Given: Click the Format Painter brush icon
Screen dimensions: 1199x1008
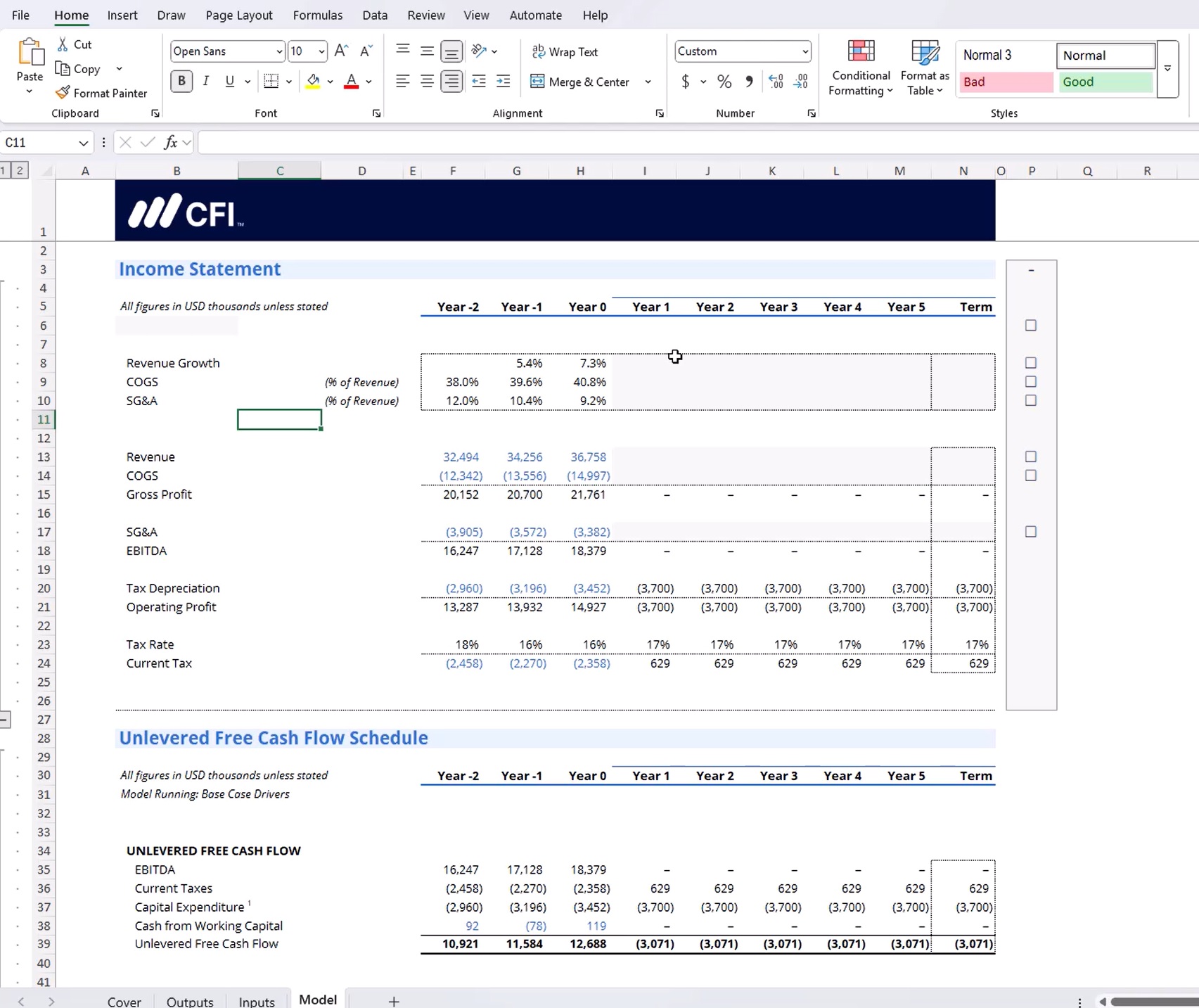Looking at the screenshot, I should point(63,93).
